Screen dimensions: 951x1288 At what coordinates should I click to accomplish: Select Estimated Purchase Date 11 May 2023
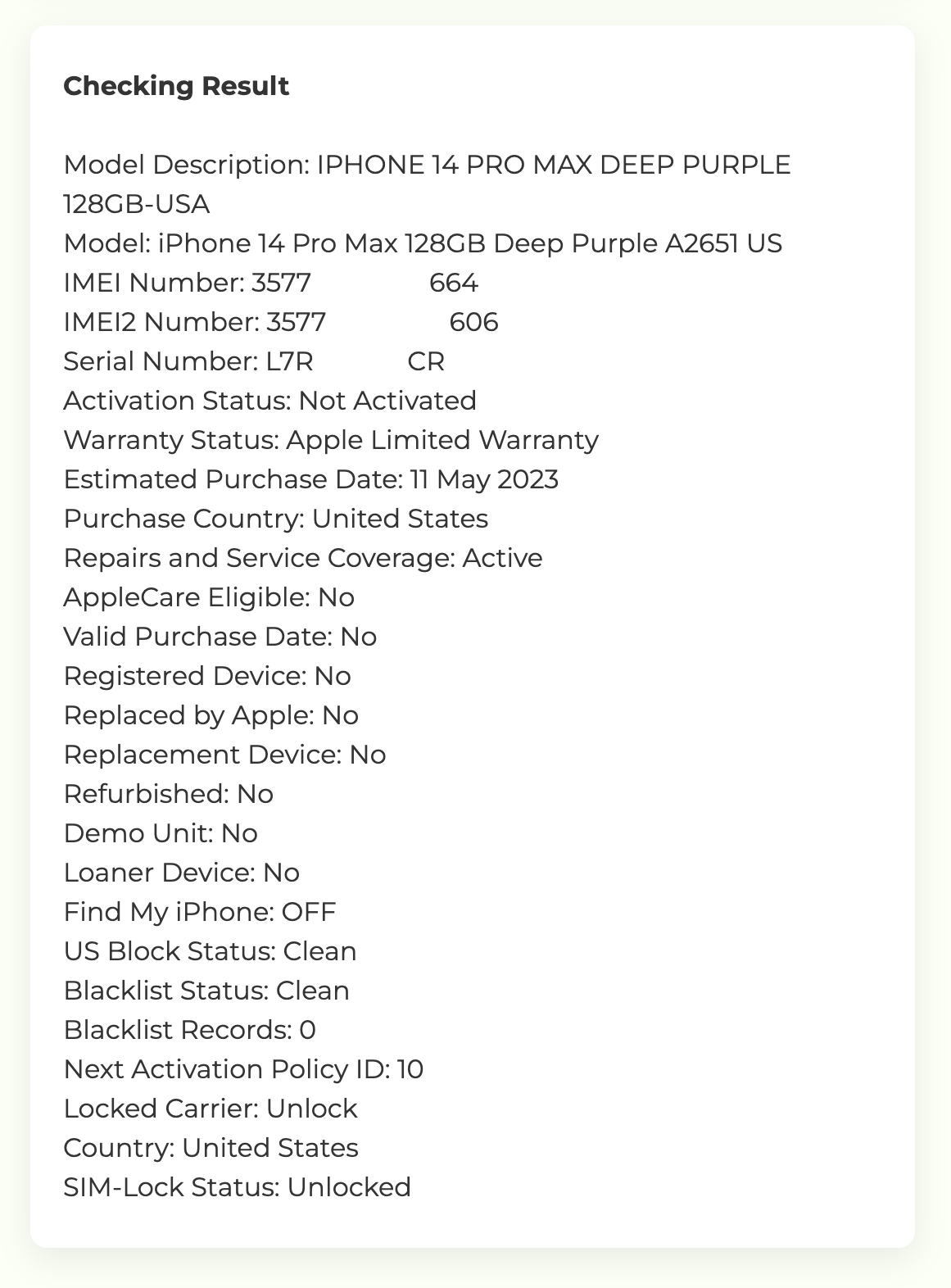point(311,479)
